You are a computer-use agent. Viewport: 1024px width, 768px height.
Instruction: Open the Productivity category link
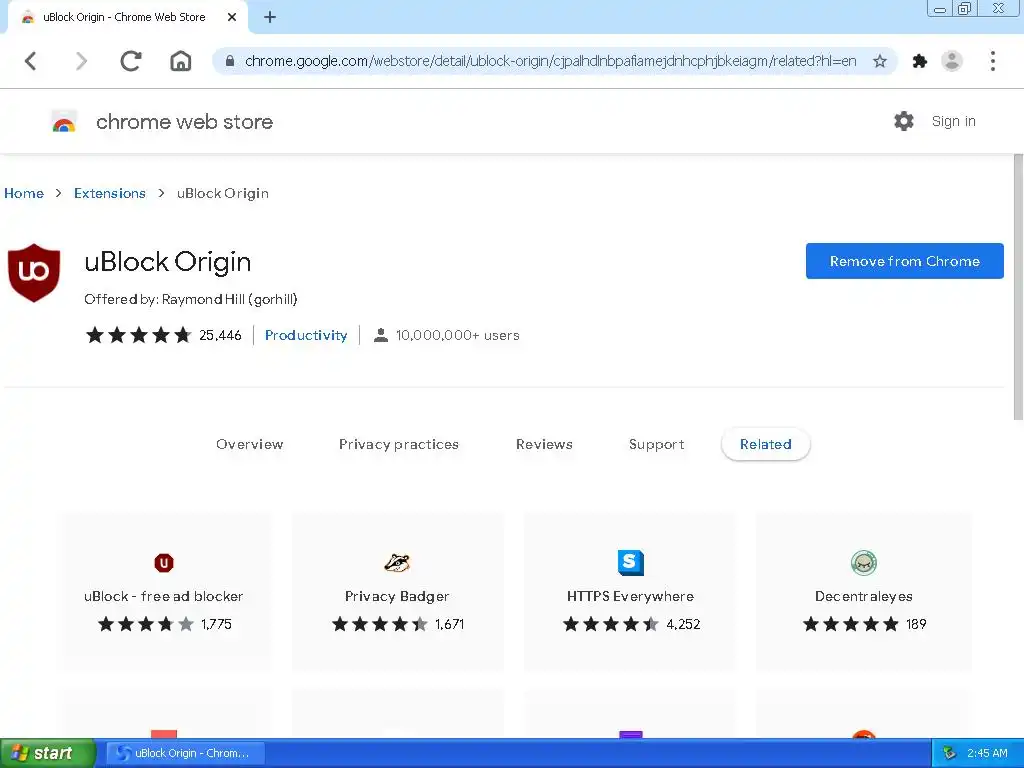click(x=306, y=335)
